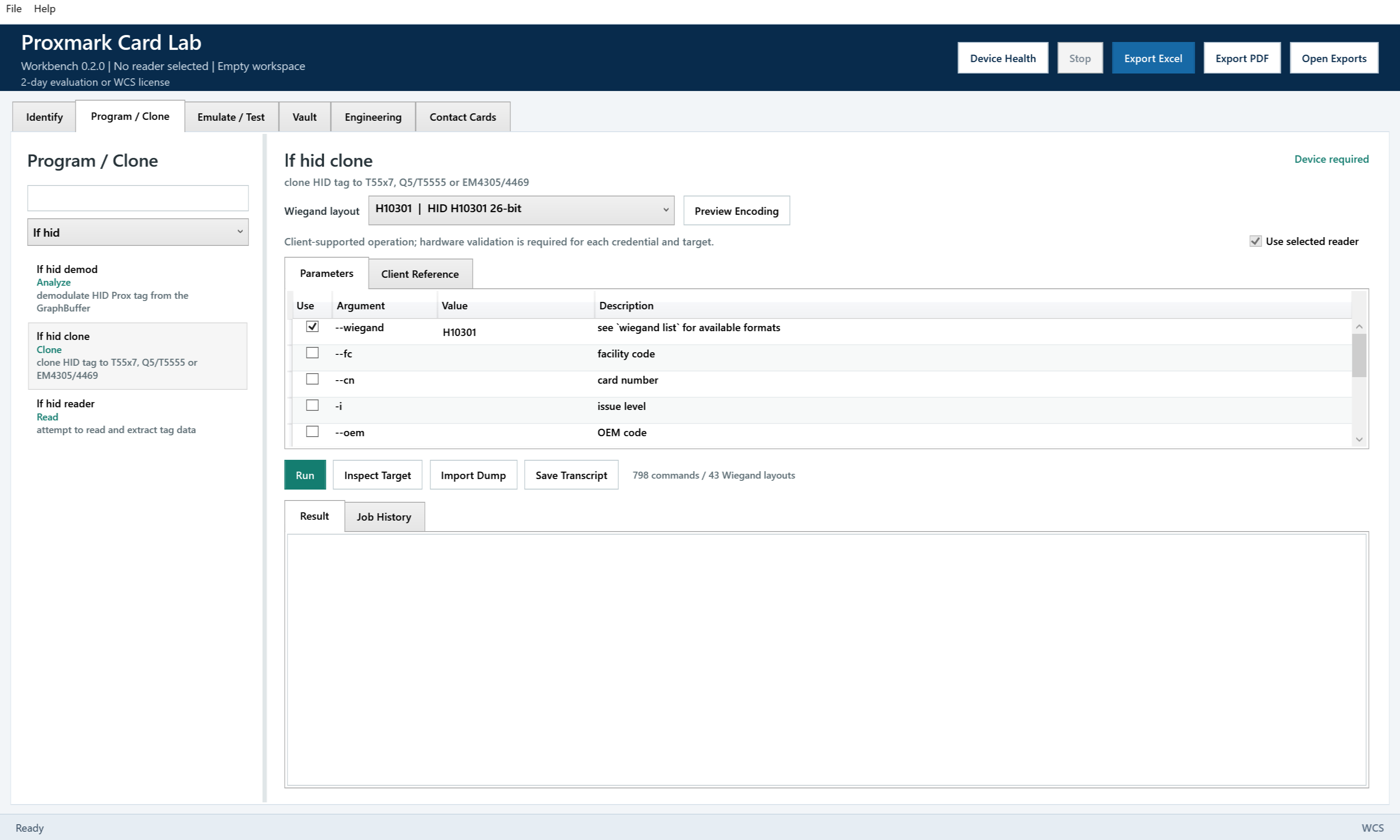Enable the --fc facility code checkbox
This screenshot has width=1400, height=840.
point(312,353)
